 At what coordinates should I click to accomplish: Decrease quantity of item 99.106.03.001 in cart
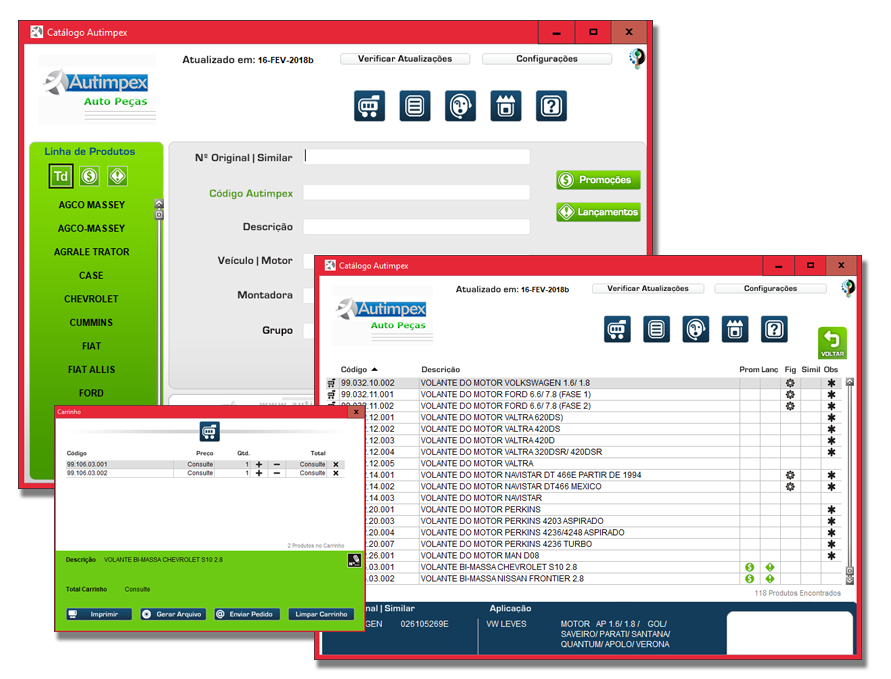pyautogui.click(x=277, y=464)
